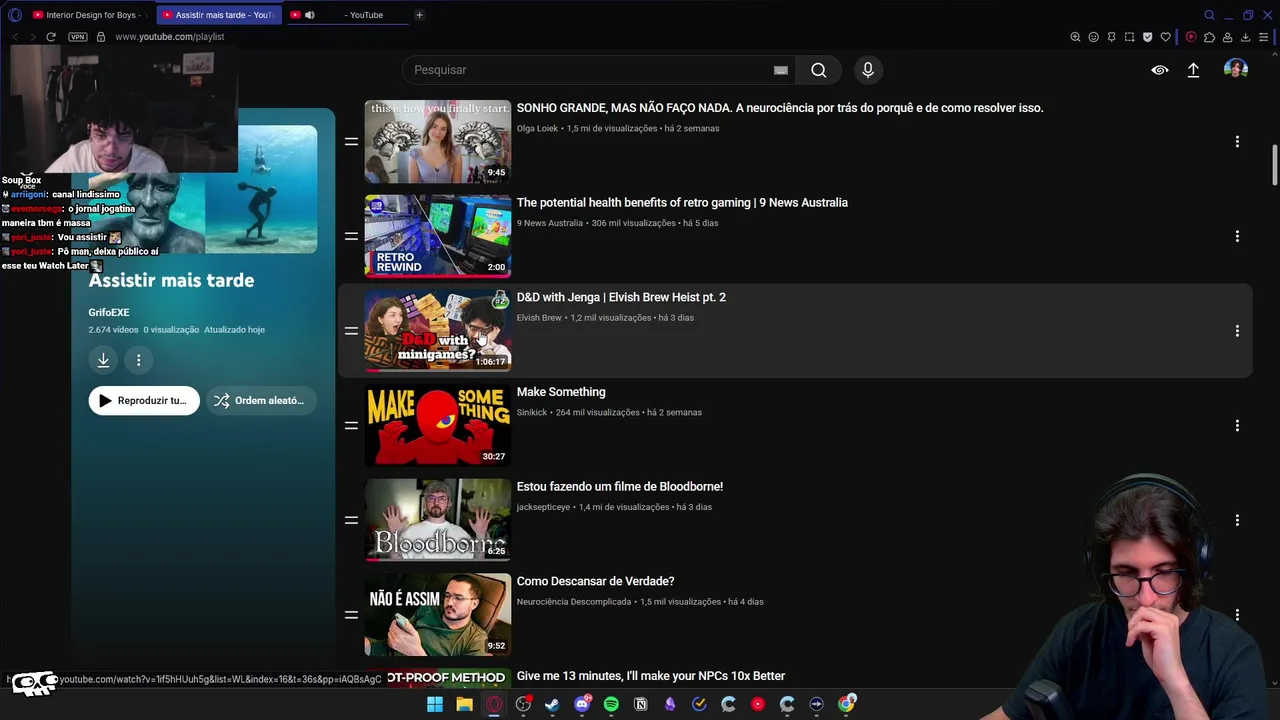Image resolution: width=1280 pixels, height=720 pixels.
Task: Open the extensions cube icon
Action: coord(1209,37)
